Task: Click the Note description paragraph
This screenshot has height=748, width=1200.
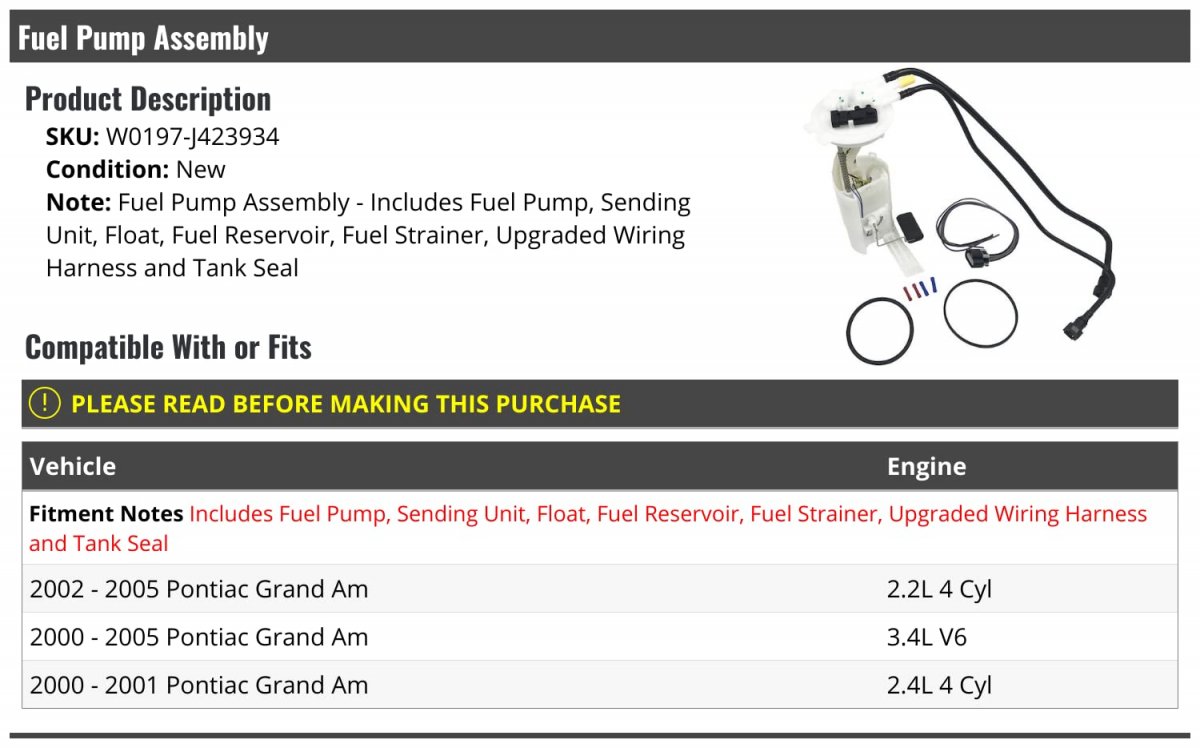Action: (368, 235)
